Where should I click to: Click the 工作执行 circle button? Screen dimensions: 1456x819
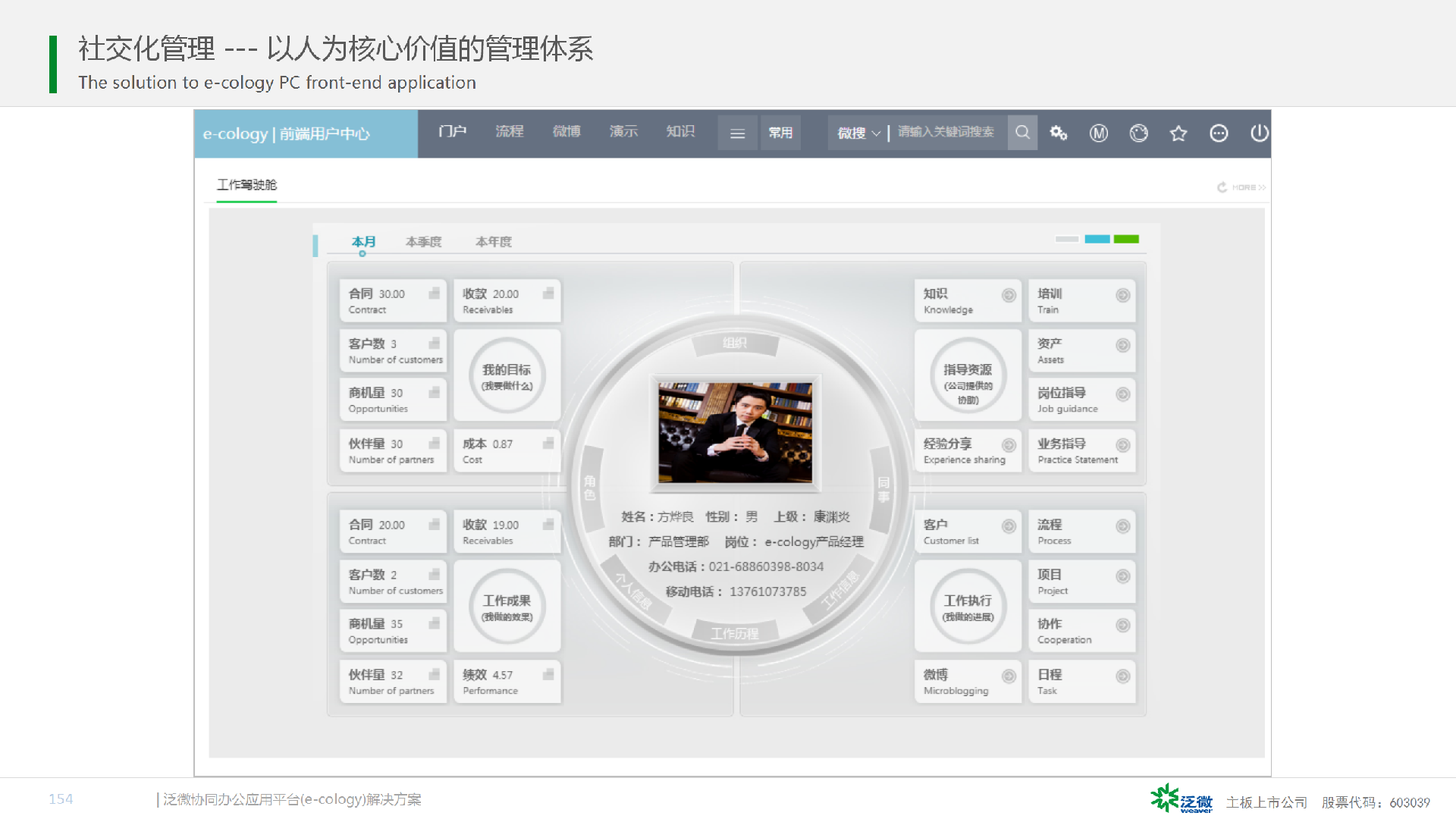968,607
